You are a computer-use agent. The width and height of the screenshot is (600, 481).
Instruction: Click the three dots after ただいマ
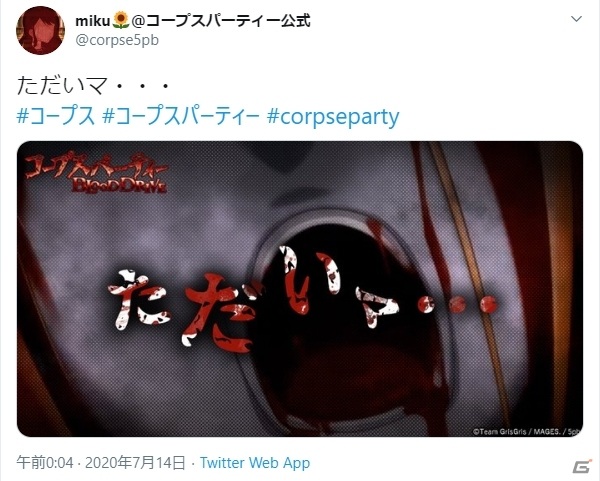tap(143, 86)
